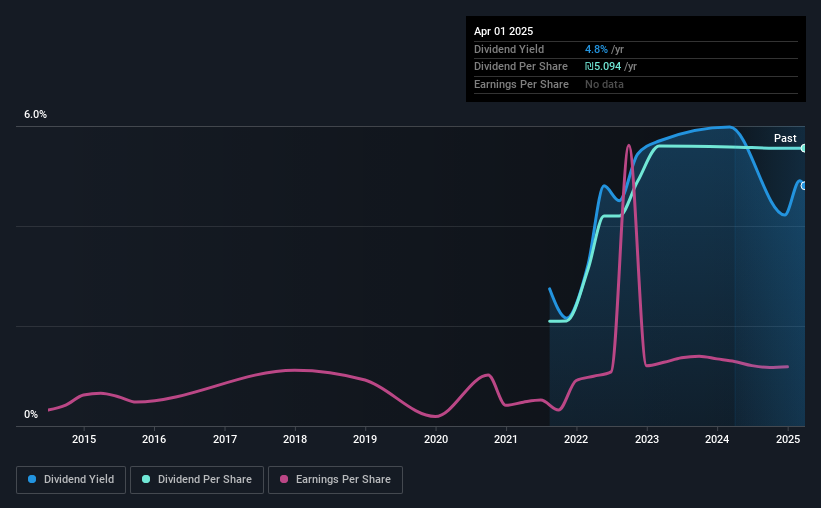Click the 0% y-axis label
Screen dimensions: 821x508
31,414
